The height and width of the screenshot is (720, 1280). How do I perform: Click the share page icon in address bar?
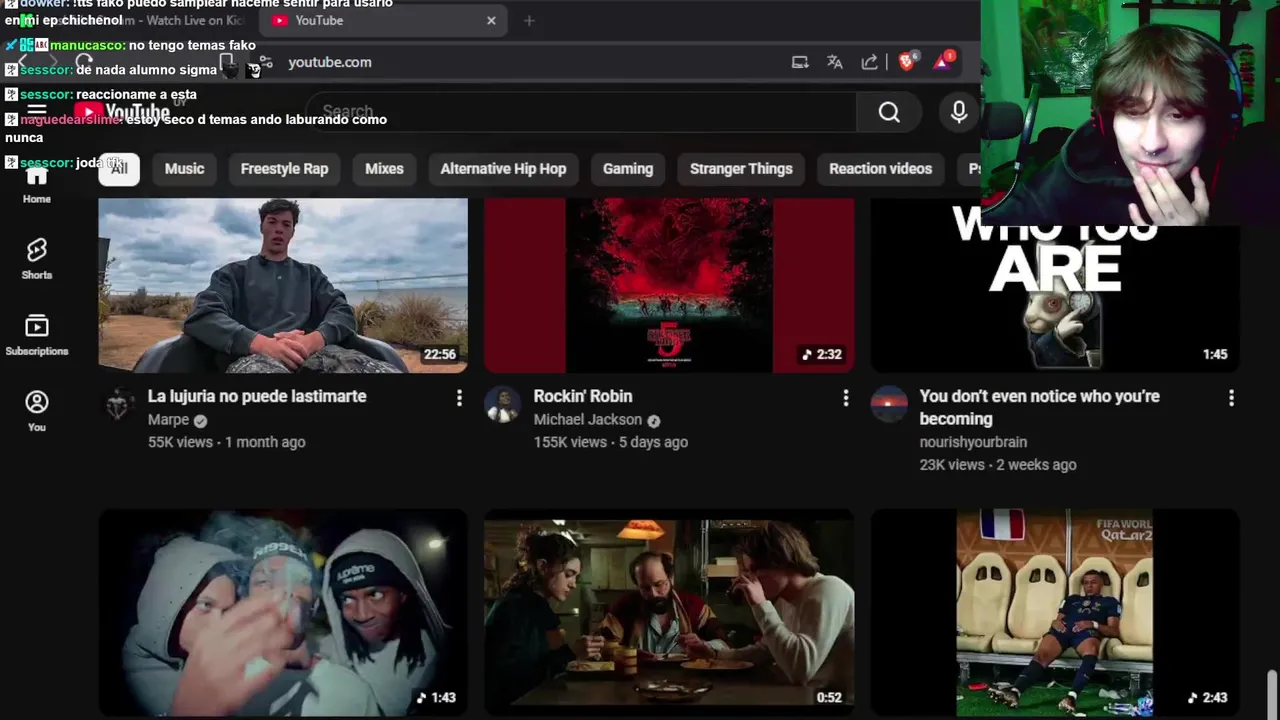870,62
